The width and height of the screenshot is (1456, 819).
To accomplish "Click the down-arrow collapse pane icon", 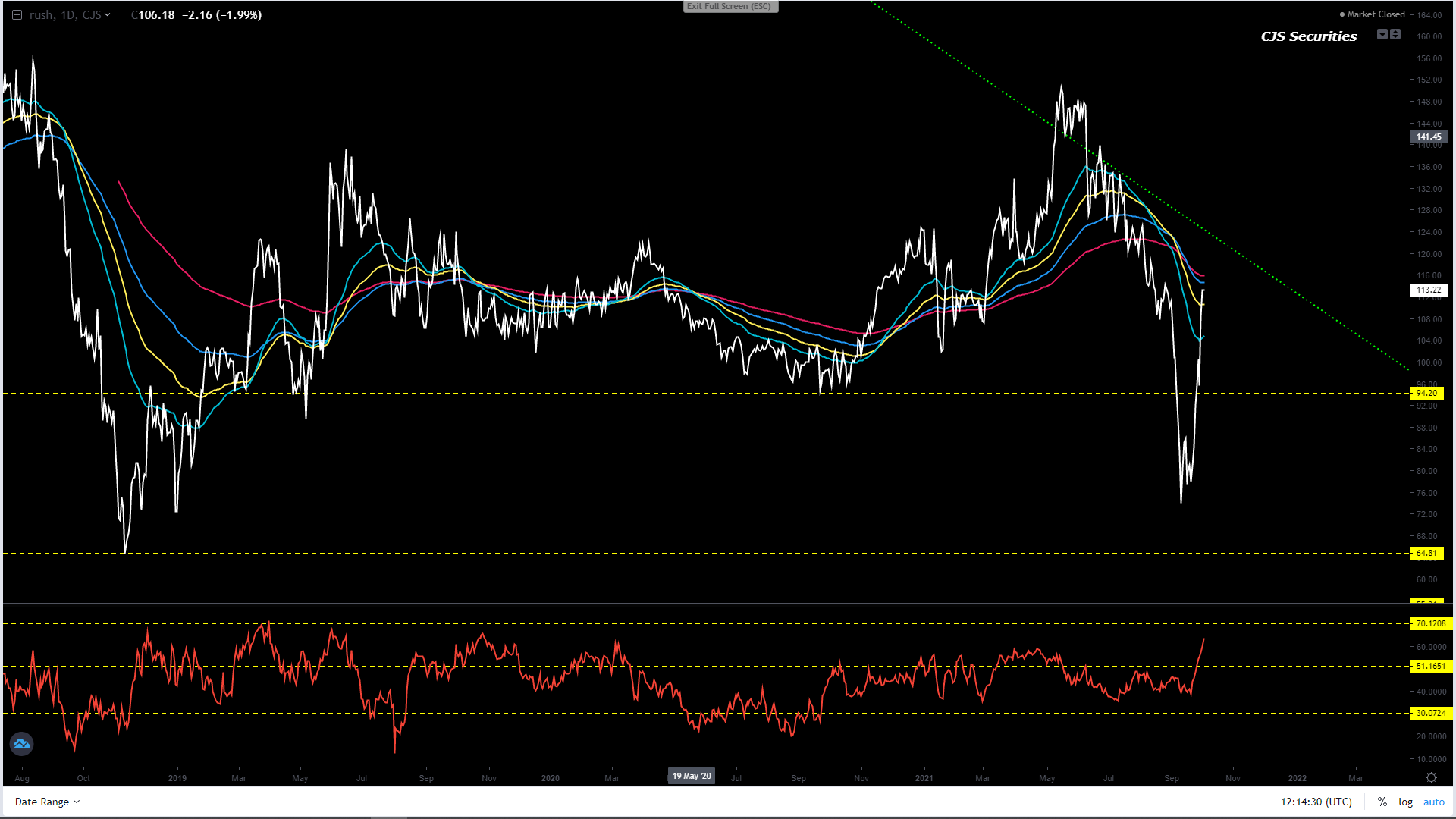I will 1382,35.
